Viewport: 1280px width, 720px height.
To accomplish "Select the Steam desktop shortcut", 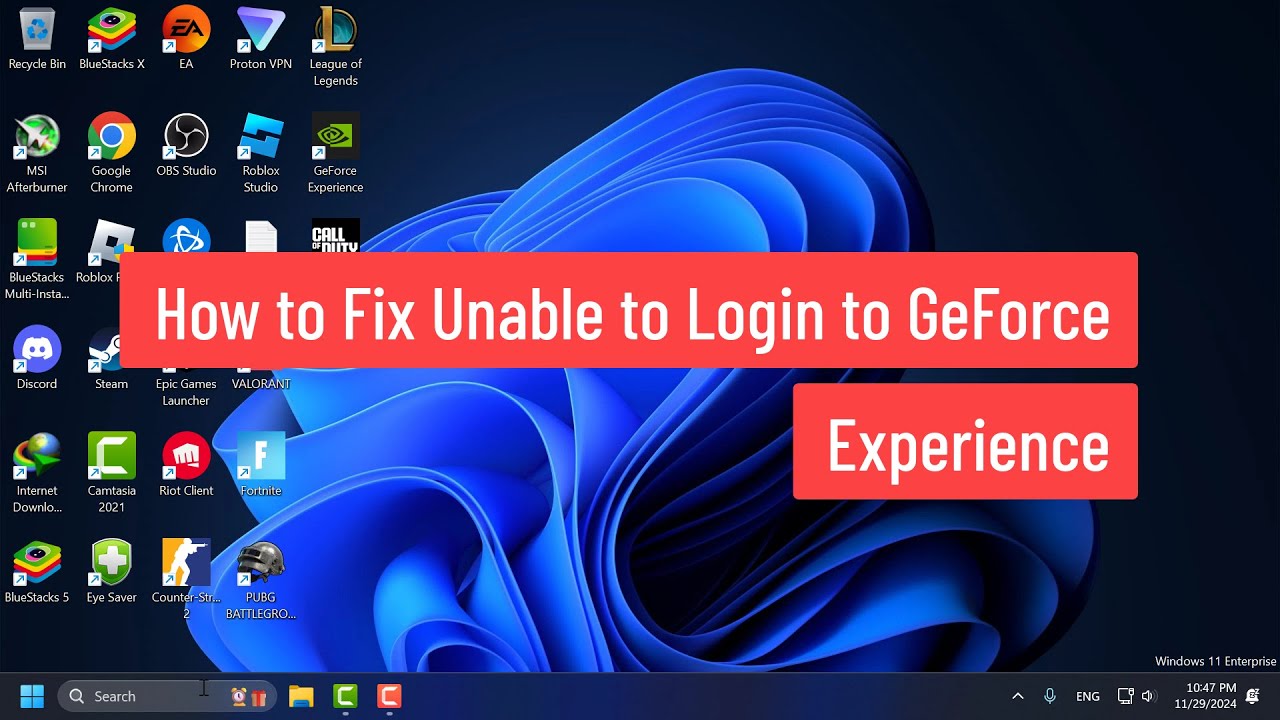I will coord(112,358).
